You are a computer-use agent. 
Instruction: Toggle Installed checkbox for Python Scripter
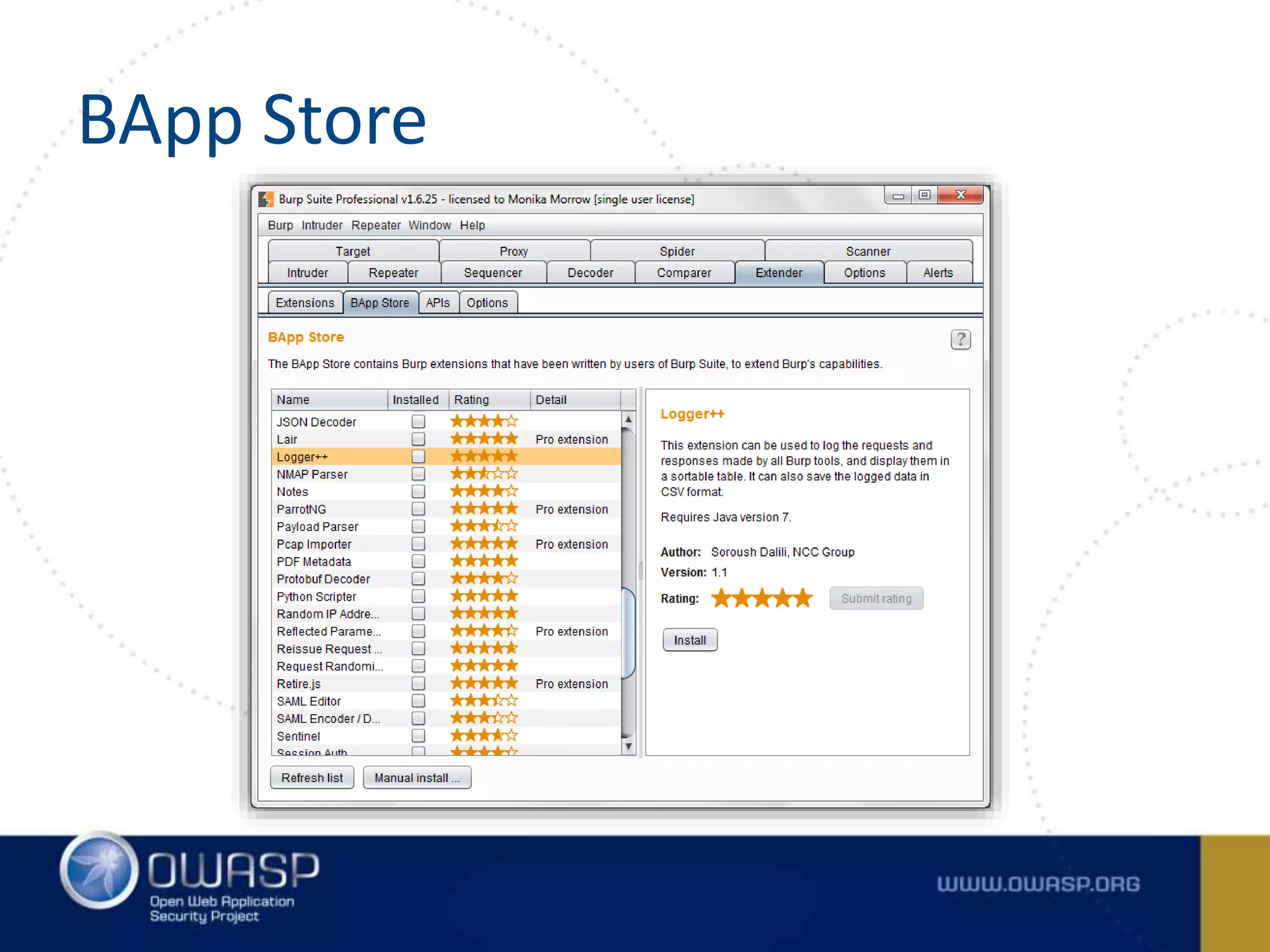click(419, 596)
